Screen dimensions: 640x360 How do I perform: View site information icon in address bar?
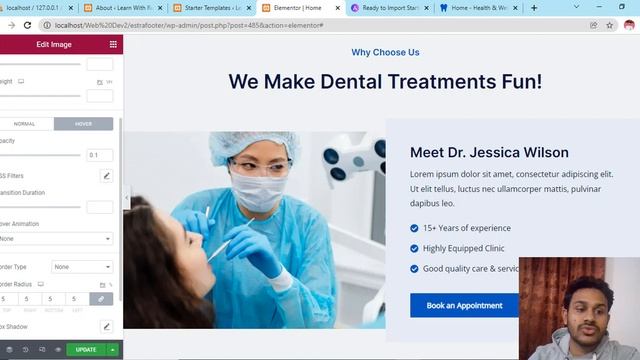pyautogui.click(x=47, y=25)
